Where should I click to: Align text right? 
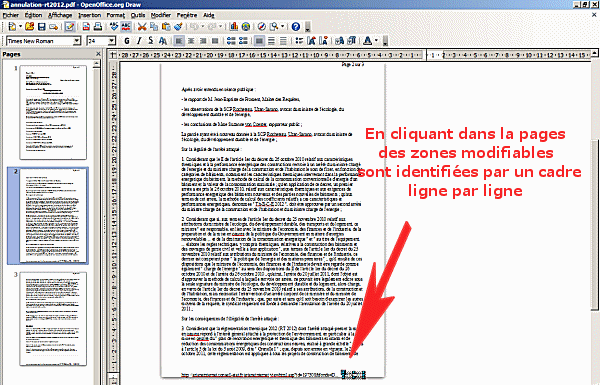click(203, 41)
